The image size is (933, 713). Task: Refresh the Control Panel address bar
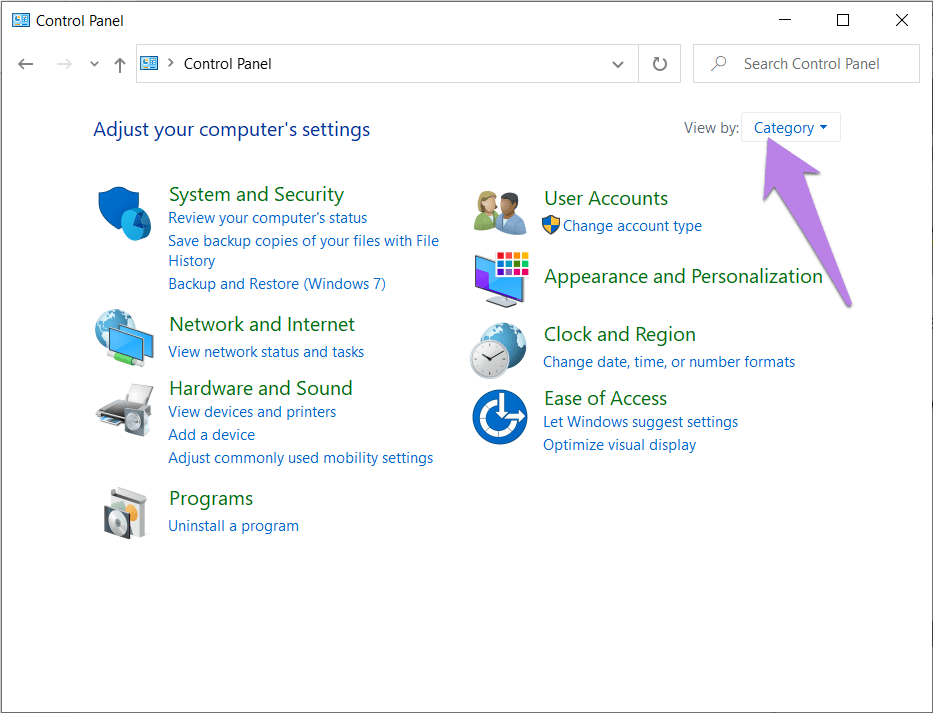659,64
